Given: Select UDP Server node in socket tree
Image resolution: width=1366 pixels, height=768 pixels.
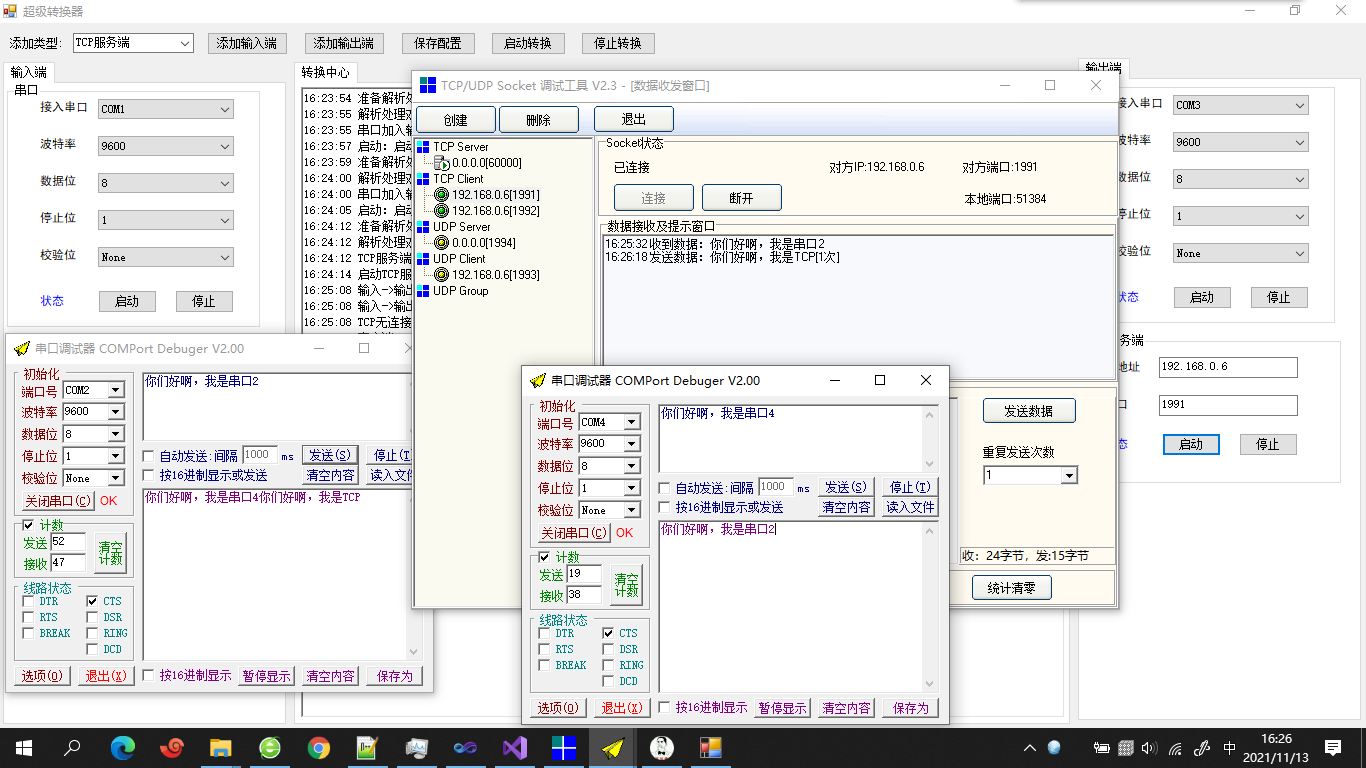Looking at the screenshot, I should [462, 227].
